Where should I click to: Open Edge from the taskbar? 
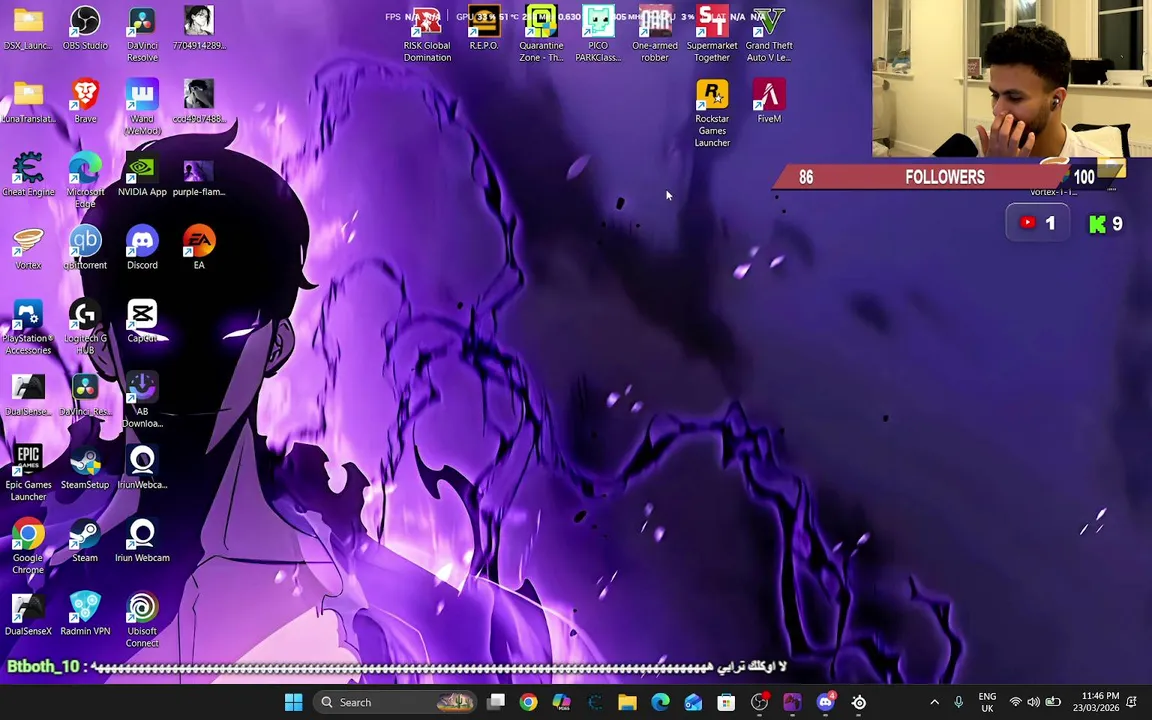click(x=660, y=702)
